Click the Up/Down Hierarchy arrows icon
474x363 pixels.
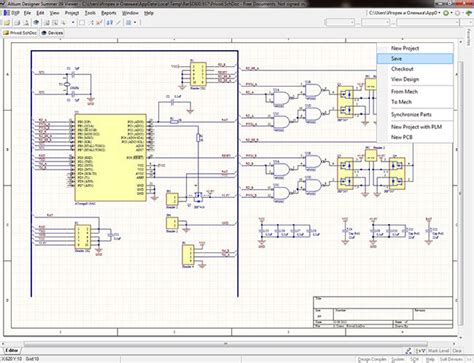pos(110,23)
